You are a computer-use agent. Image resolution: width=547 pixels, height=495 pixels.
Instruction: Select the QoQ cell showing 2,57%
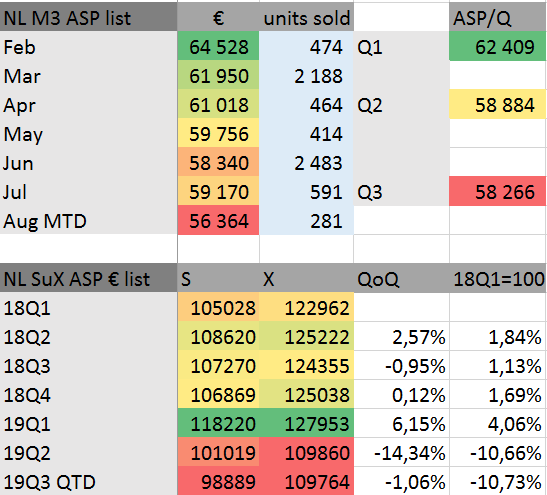click(x=402, y=336)
